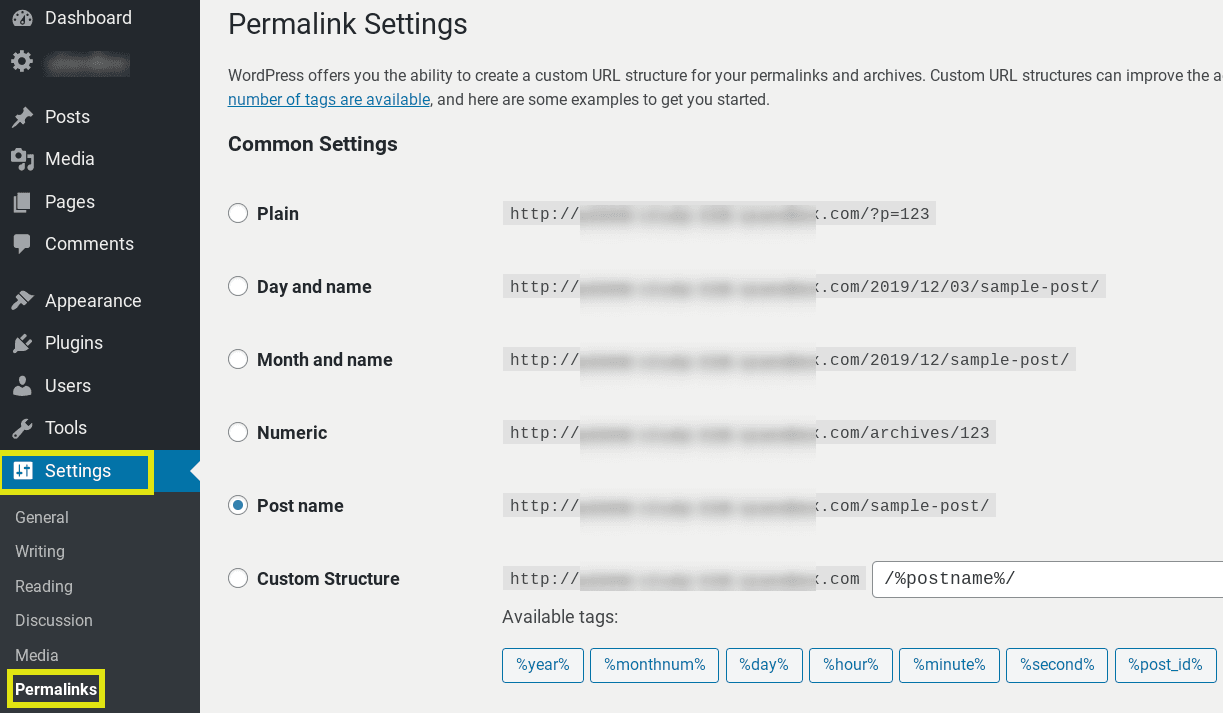This screenshot has width=1223, height=713.
Task: Click the 'Available tags:' label
Action: pos(560,617)
